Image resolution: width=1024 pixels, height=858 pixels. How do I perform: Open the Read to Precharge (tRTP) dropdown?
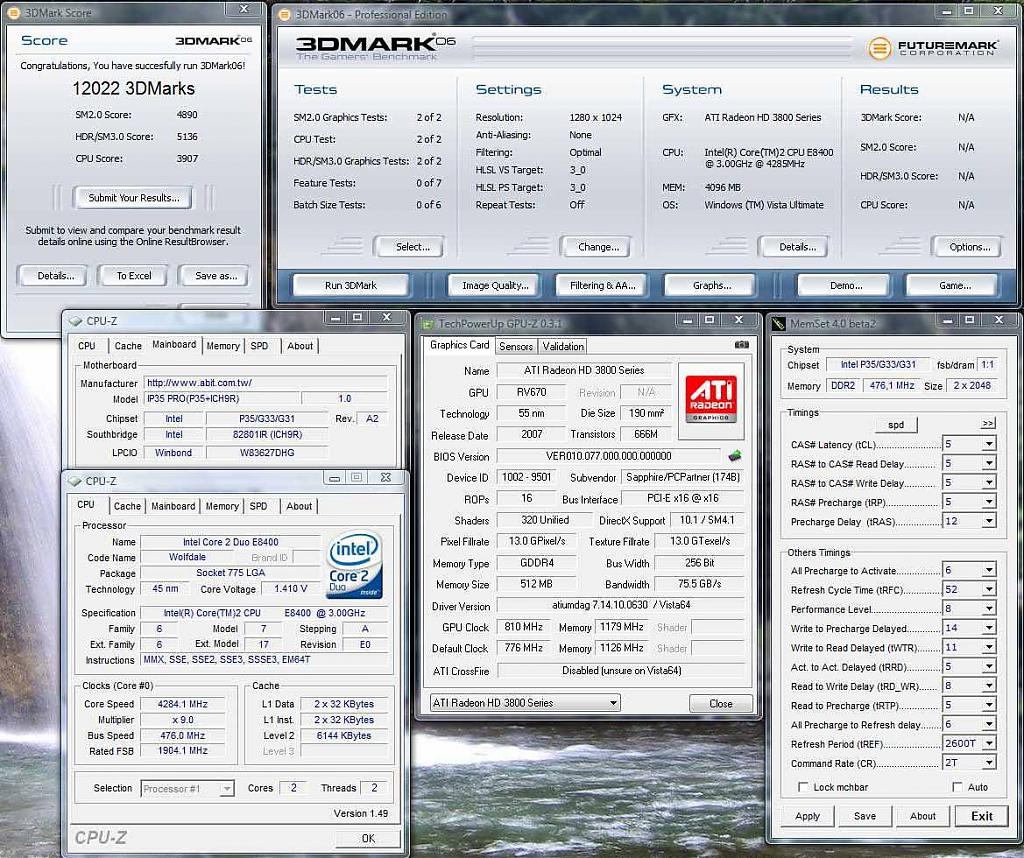coord(989,705)
